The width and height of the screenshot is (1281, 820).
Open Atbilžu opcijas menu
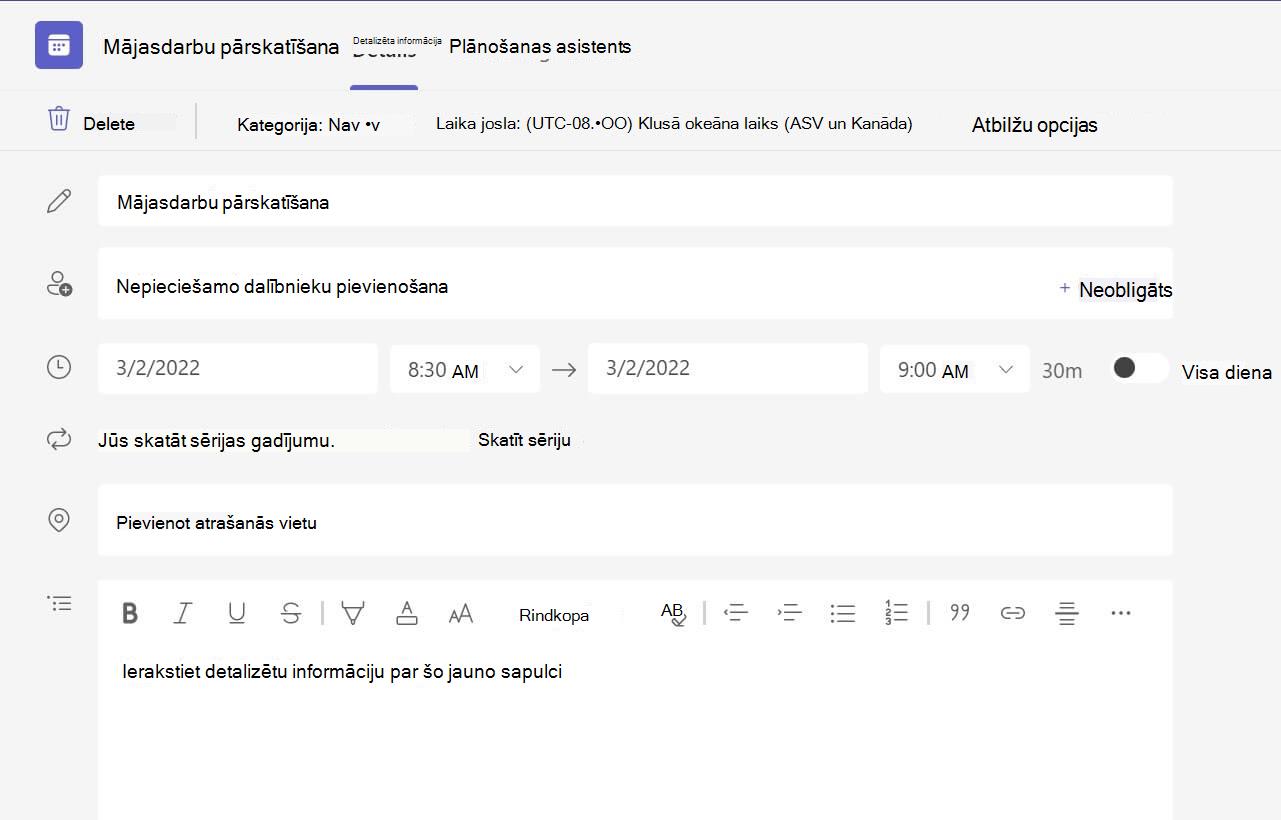click(x=1035, y=125)
